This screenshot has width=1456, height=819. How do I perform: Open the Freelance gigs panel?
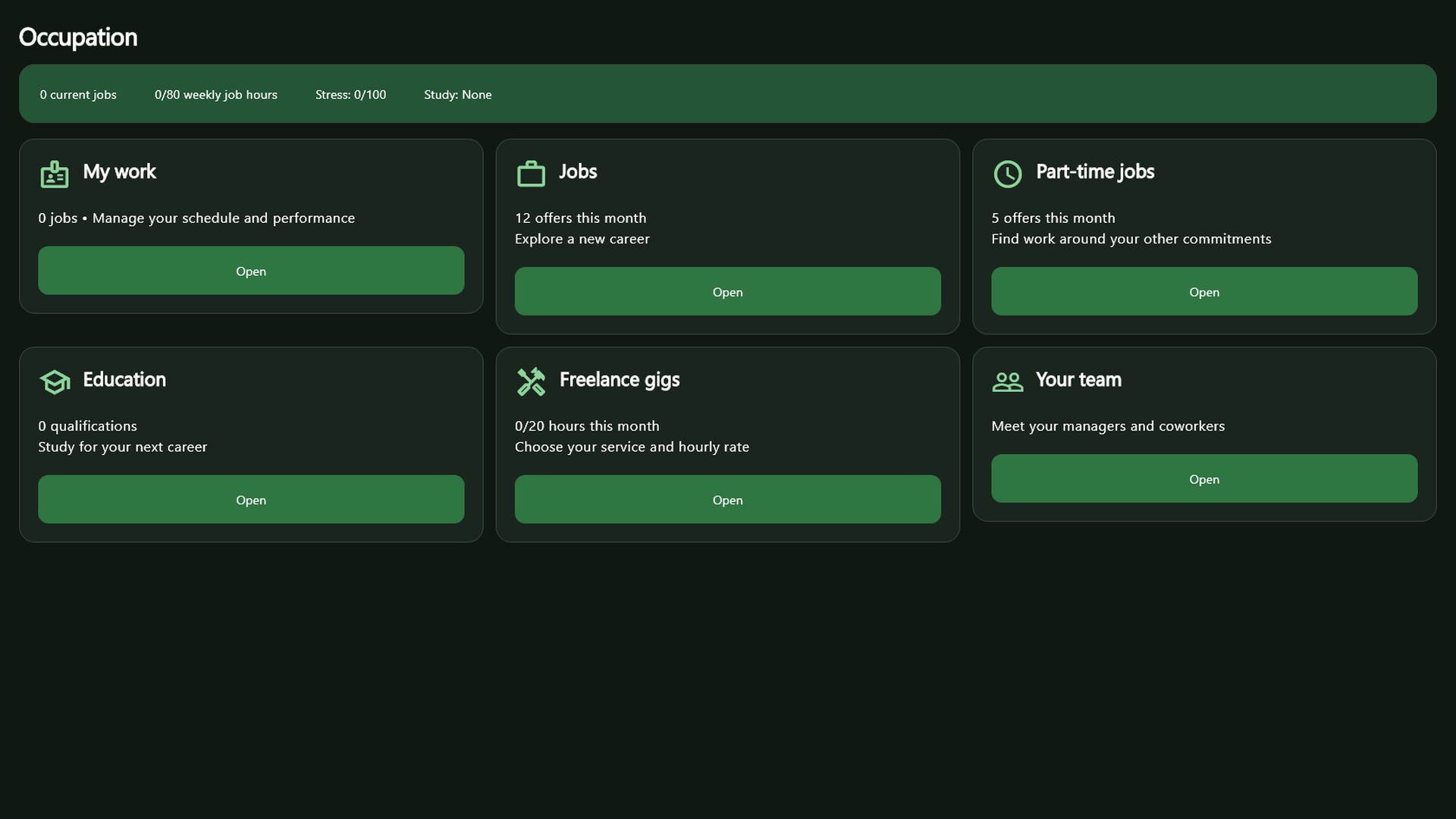[727, 499]
